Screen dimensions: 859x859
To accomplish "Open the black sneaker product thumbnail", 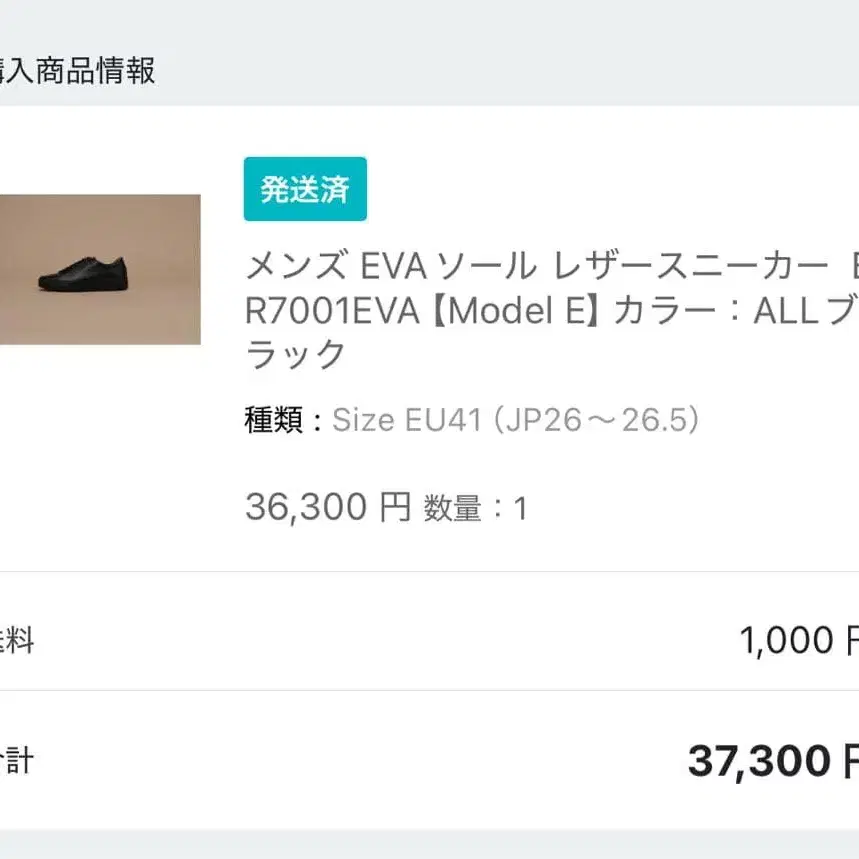I will click(x=100, y=269).
